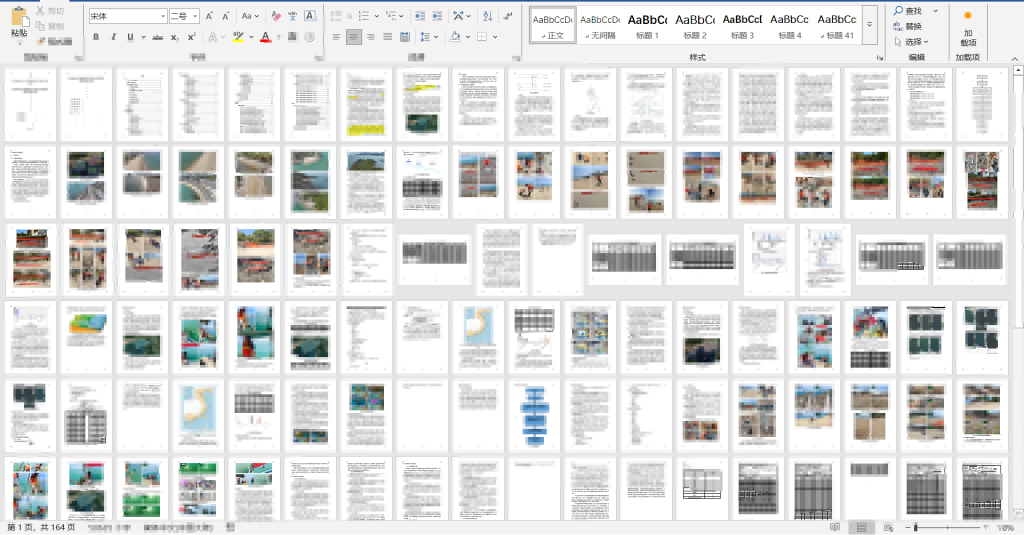Apply the 标题 1 heading style
Viewport: 1024px width, 535px height.
[x=647, y=24]
